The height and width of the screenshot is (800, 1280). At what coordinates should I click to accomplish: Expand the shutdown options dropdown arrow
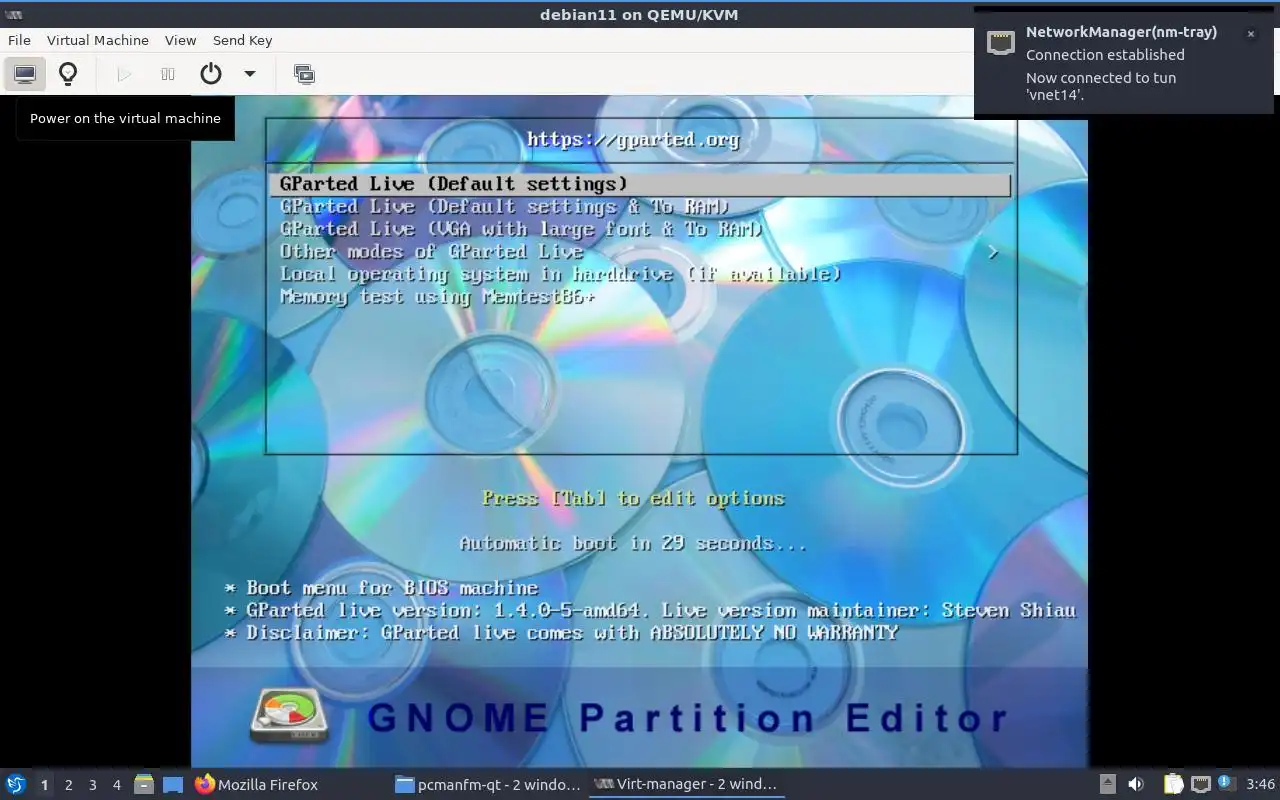(x=250, y=74)
